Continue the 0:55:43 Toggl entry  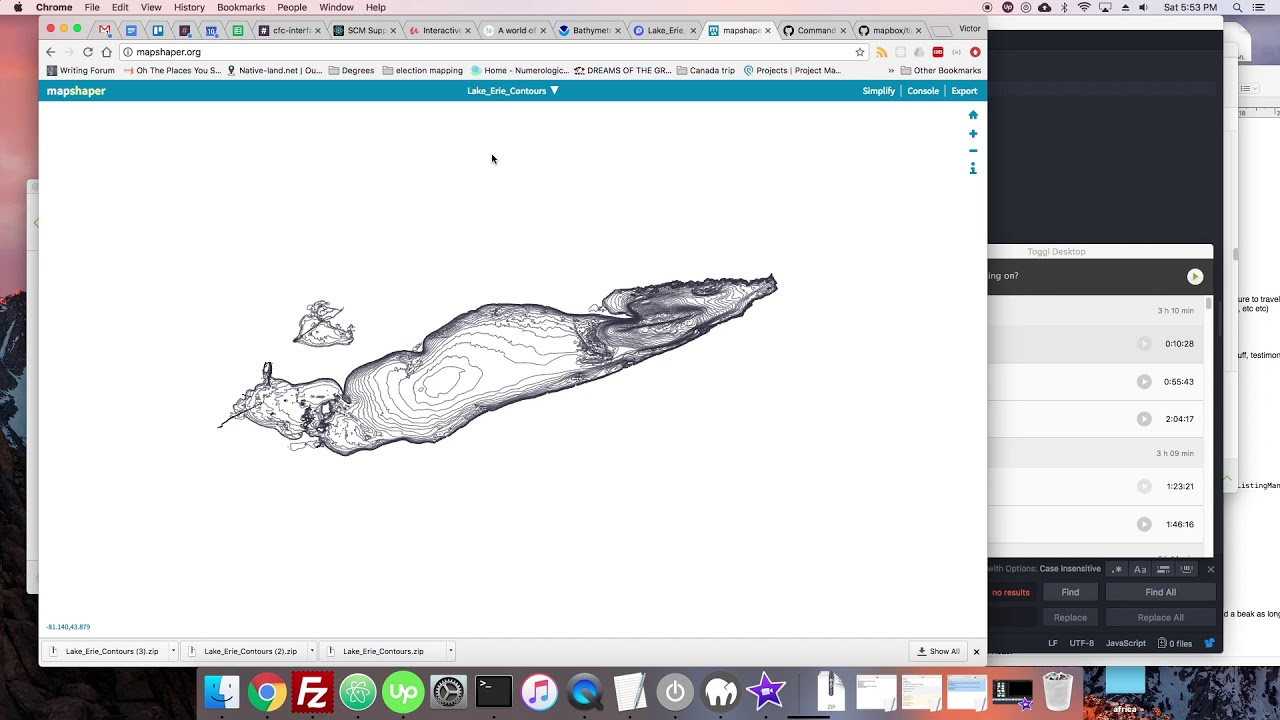pyautogui.click(x=1144, y=382)
